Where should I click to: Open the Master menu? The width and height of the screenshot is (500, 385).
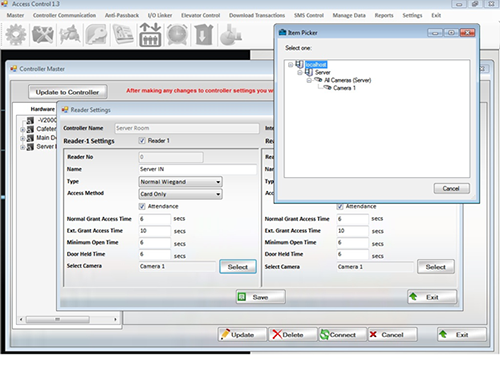[15, 15]
